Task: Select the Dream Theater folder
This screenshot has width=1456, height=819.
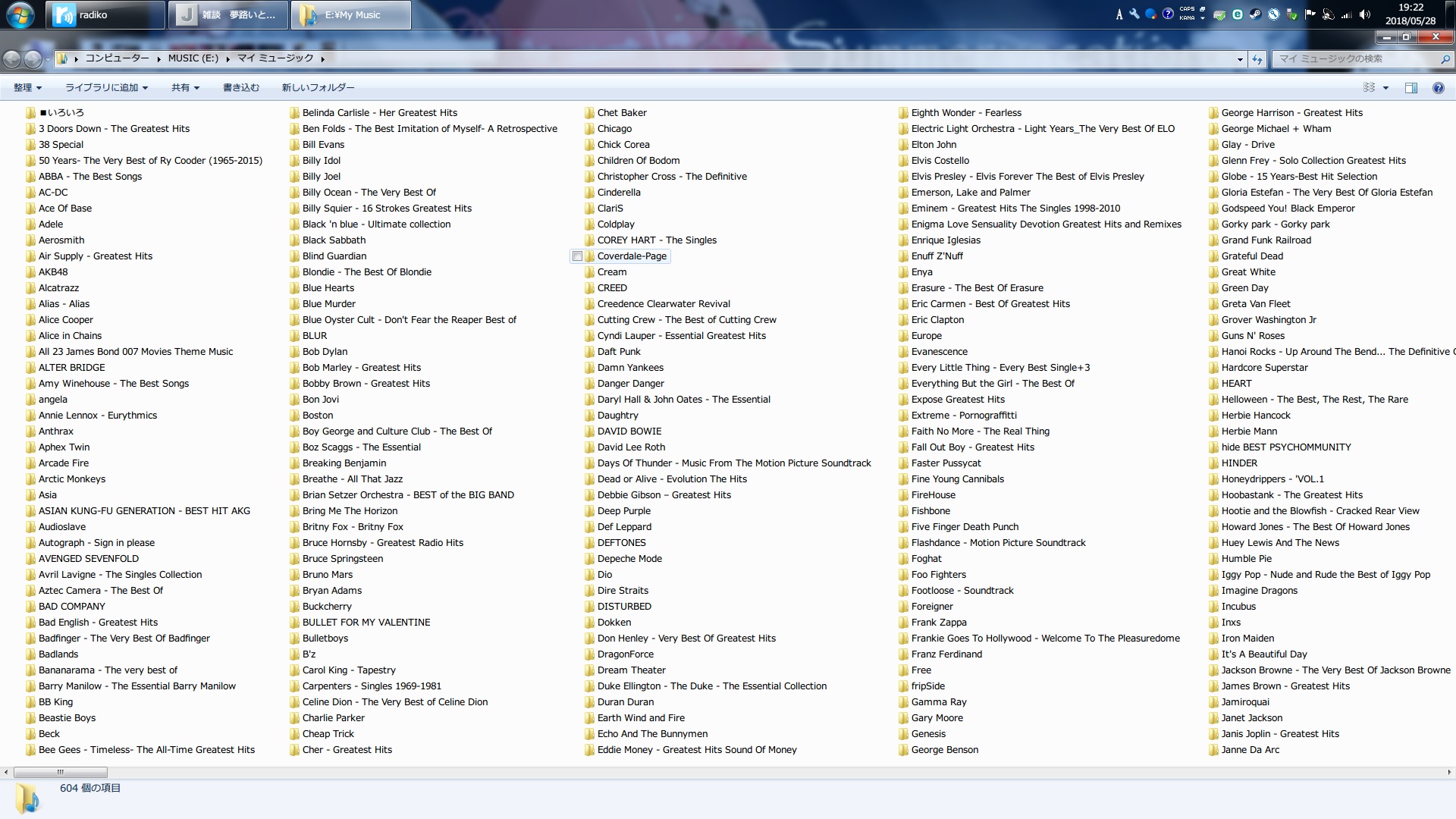Action: click(625, 670)
